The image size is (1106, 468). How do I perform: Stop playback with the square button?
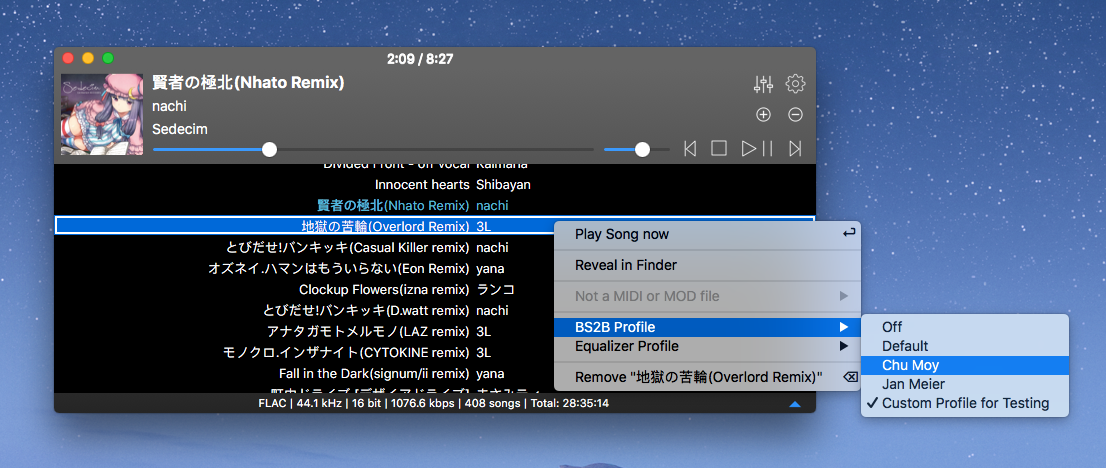click(x=719, y=148)
